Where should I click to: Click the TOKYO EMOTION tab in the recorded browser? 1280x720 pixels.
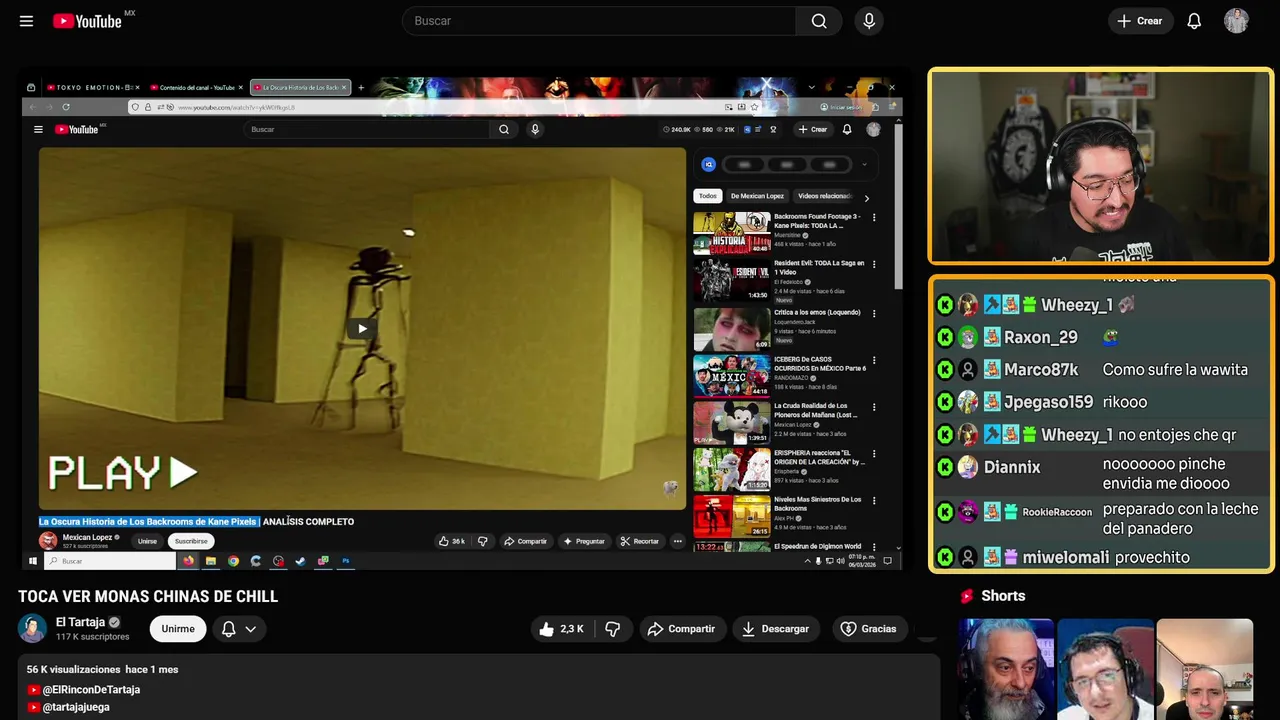(x=91, y=88)
